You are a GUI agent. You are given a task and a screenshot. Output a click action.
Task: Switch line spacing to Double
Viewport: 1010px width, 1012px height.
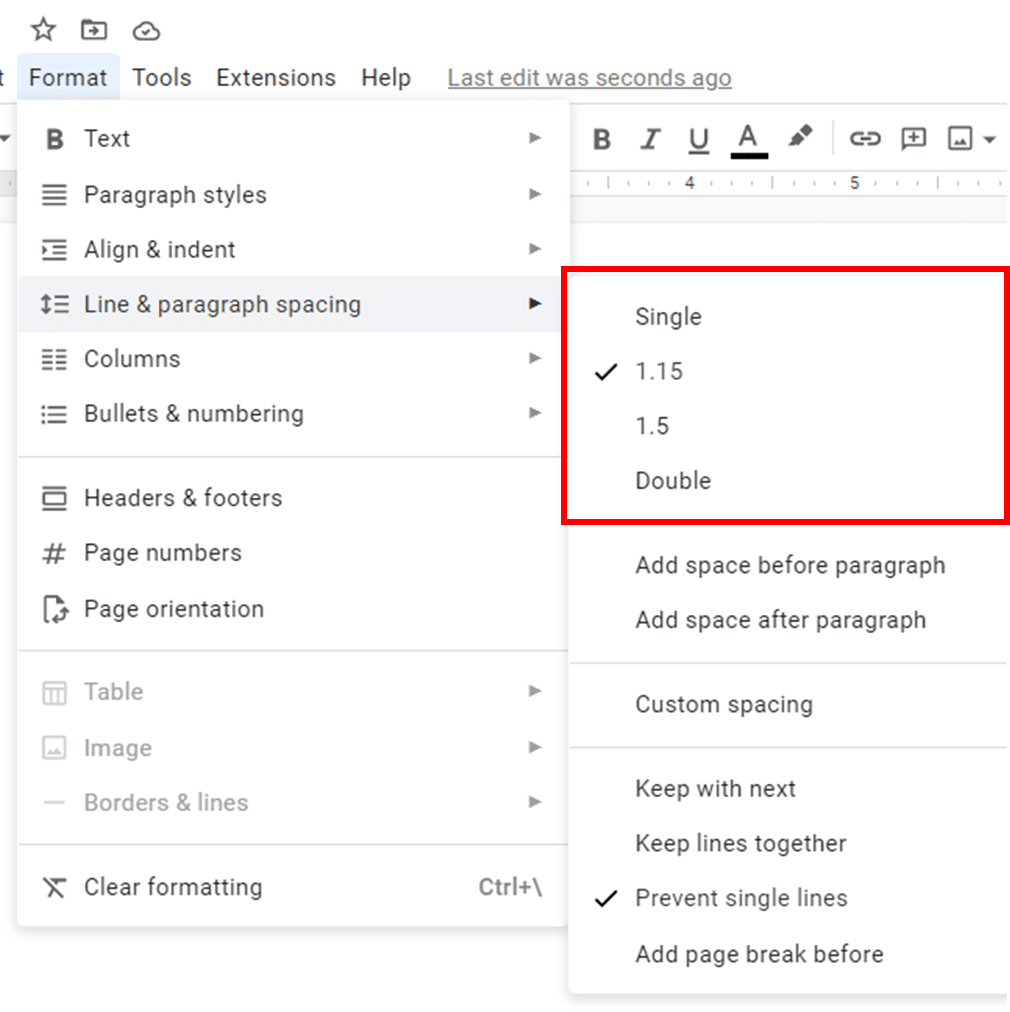672,480
